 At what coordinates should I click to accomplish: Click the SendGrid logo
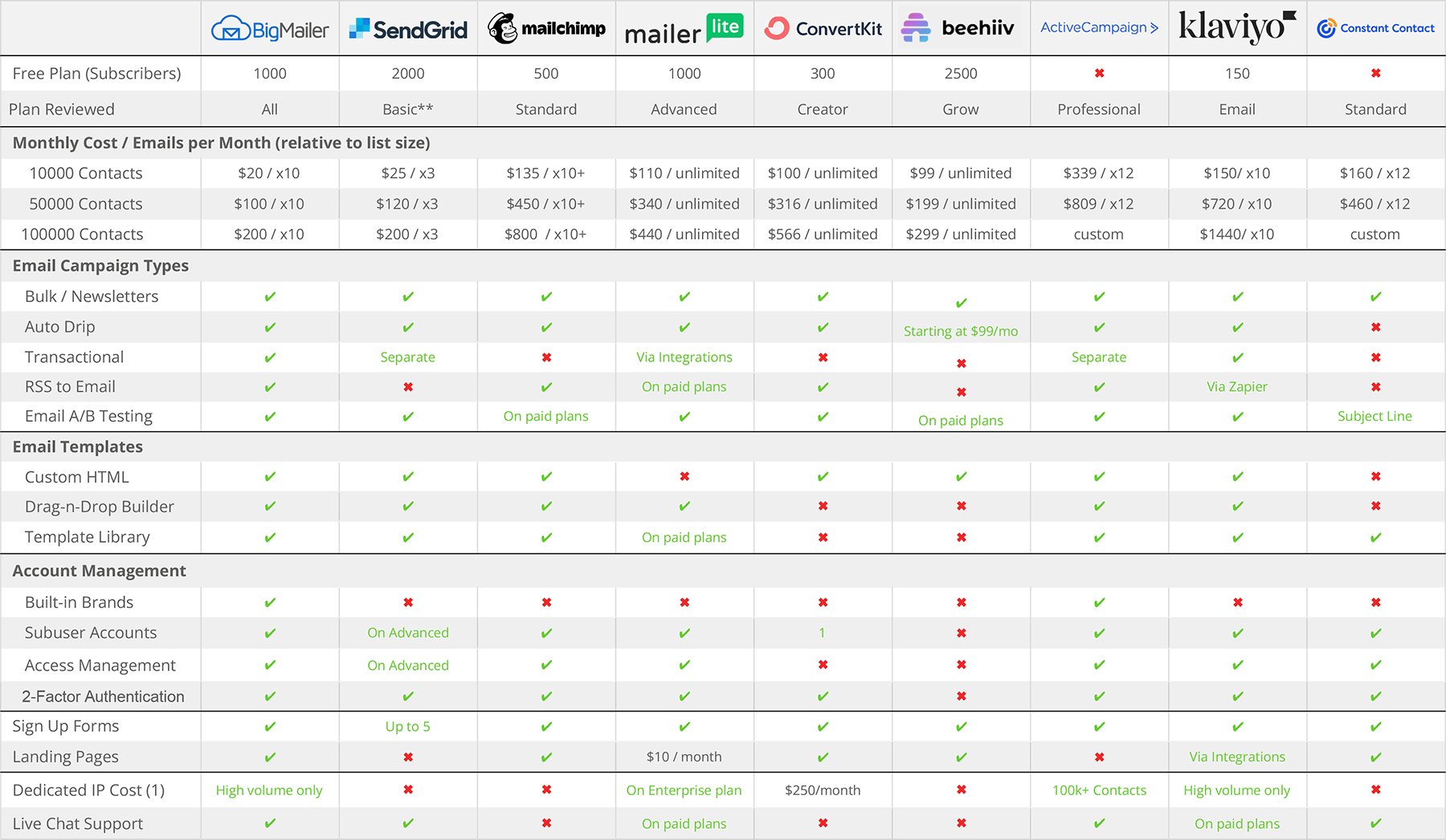tap(408, 30)
